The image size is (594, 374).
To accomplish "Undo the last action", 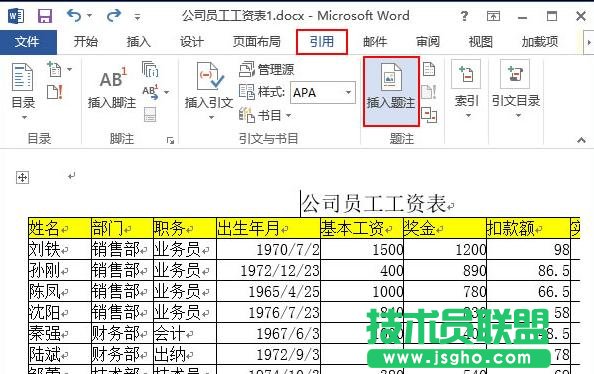I will coord(74,16).
